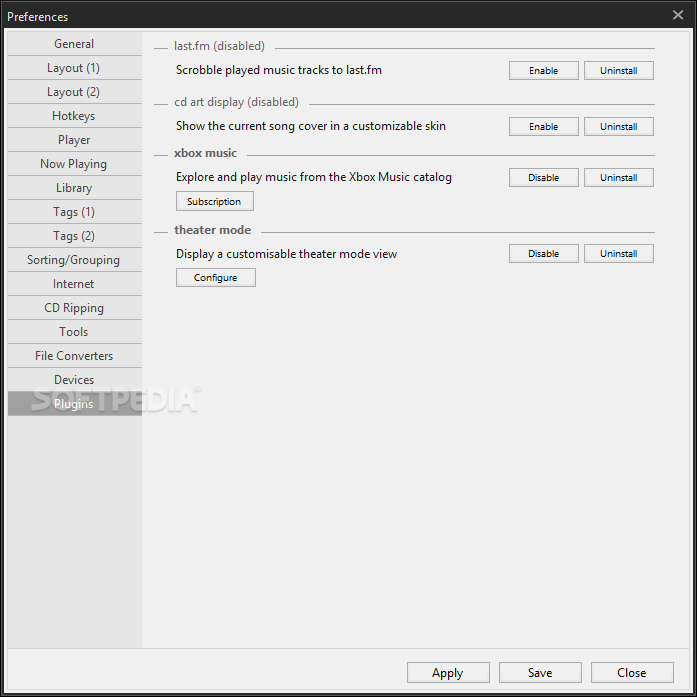Switch to Layout (2) tab
The image size is (697, 697).
point(74,92)
